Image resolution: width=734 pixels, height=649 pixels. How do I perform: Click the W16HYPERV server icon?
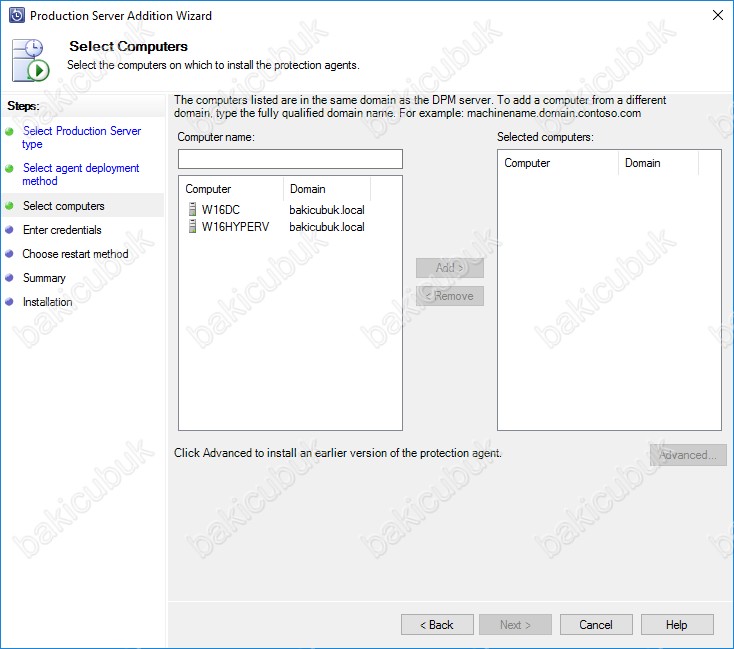coord(192,227)
